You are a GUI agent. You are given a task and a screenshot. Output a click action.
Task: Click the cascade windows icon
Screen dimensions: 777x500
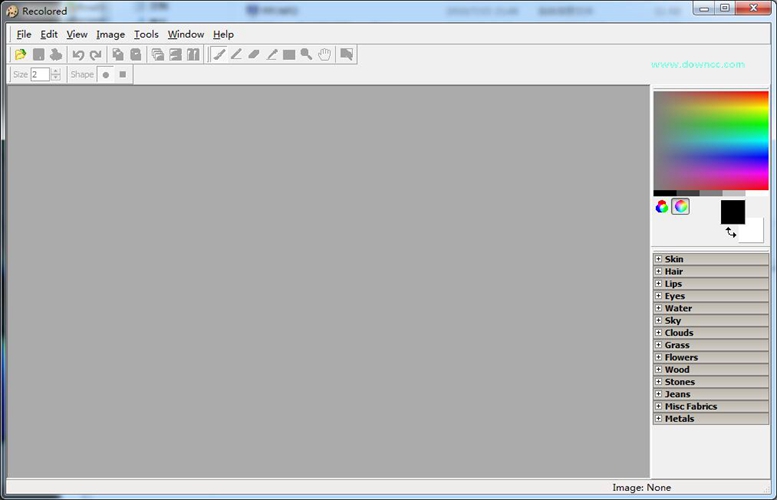tap(158, 55)
